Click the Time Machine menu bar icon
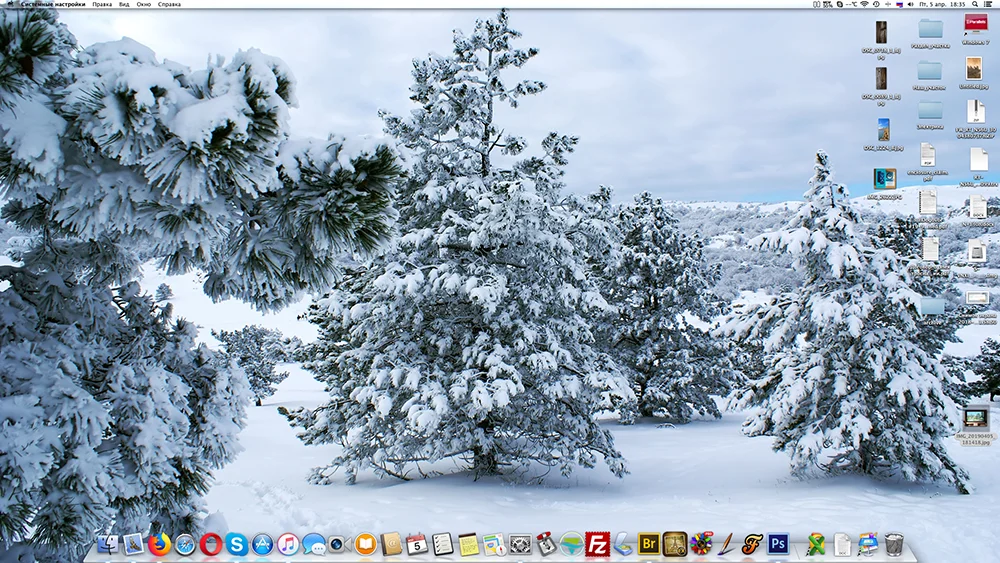The height and width of the screenshot is (563, 1000). click(876, 4)
